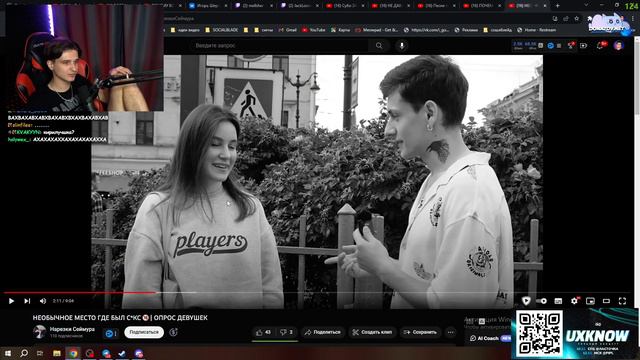Start voice search with the microphone
The width and height of the screenshot is (640, 360).
402,46
